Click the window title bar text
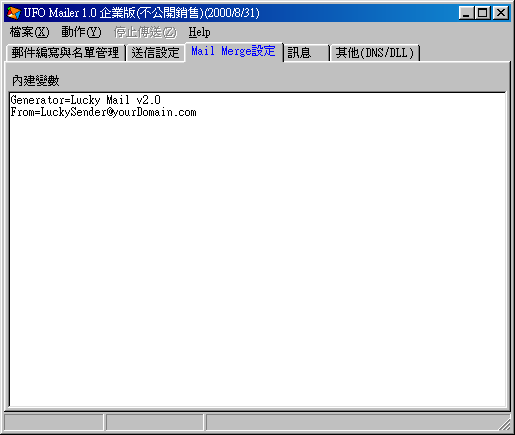 142,13
